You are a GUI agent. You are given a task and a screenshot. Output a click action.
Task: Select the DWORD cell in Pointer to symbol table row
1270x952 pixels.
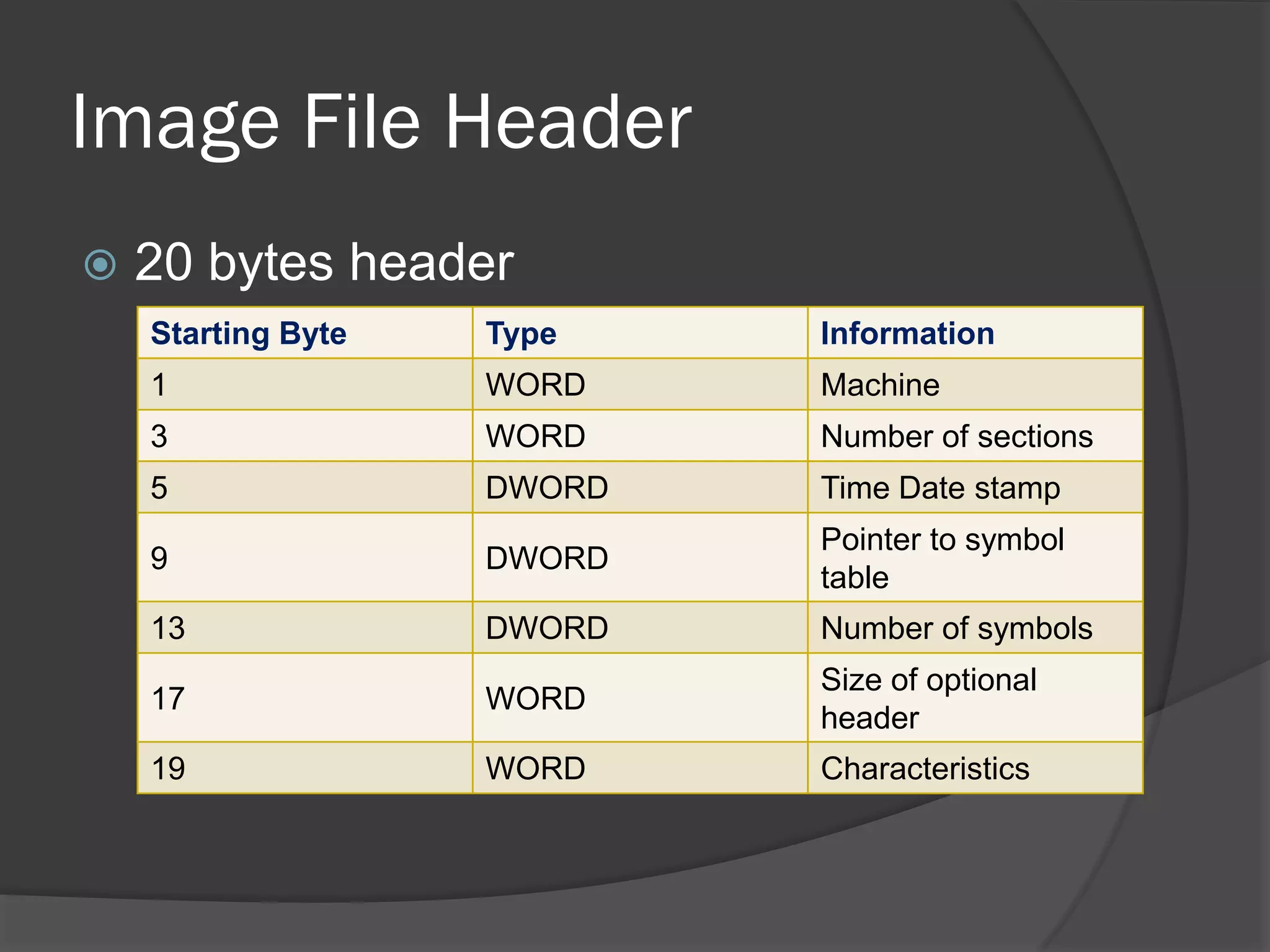[640, 557]
